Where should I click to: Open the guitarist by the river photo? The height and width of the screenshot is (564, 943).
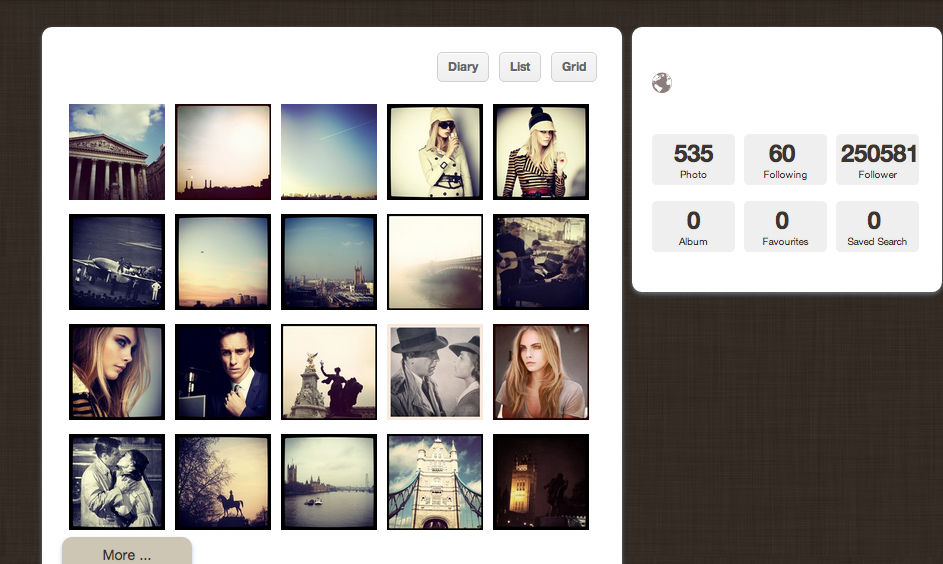(541, 262)
